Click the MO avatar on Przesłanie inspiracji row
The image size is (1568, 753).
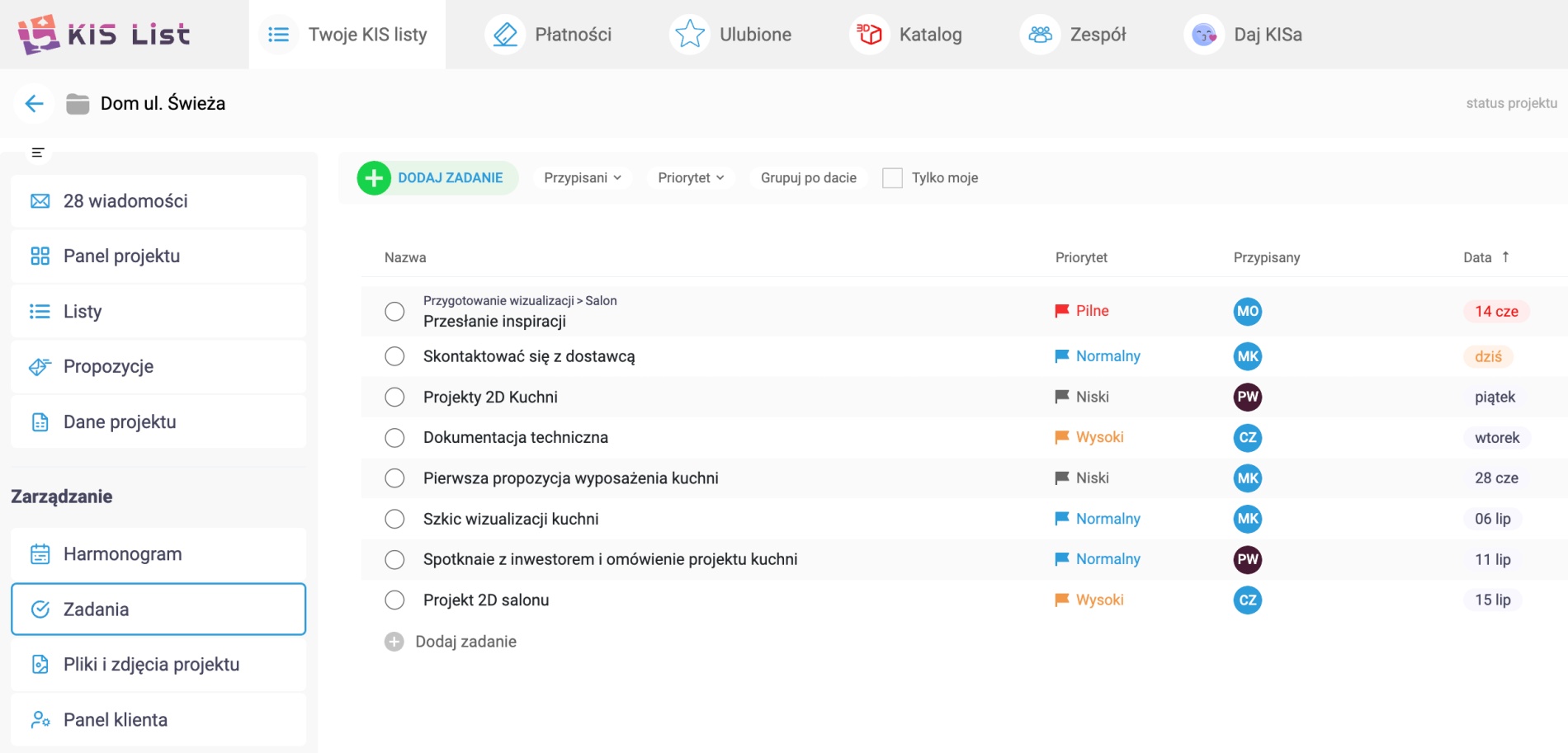(1247, 311)
